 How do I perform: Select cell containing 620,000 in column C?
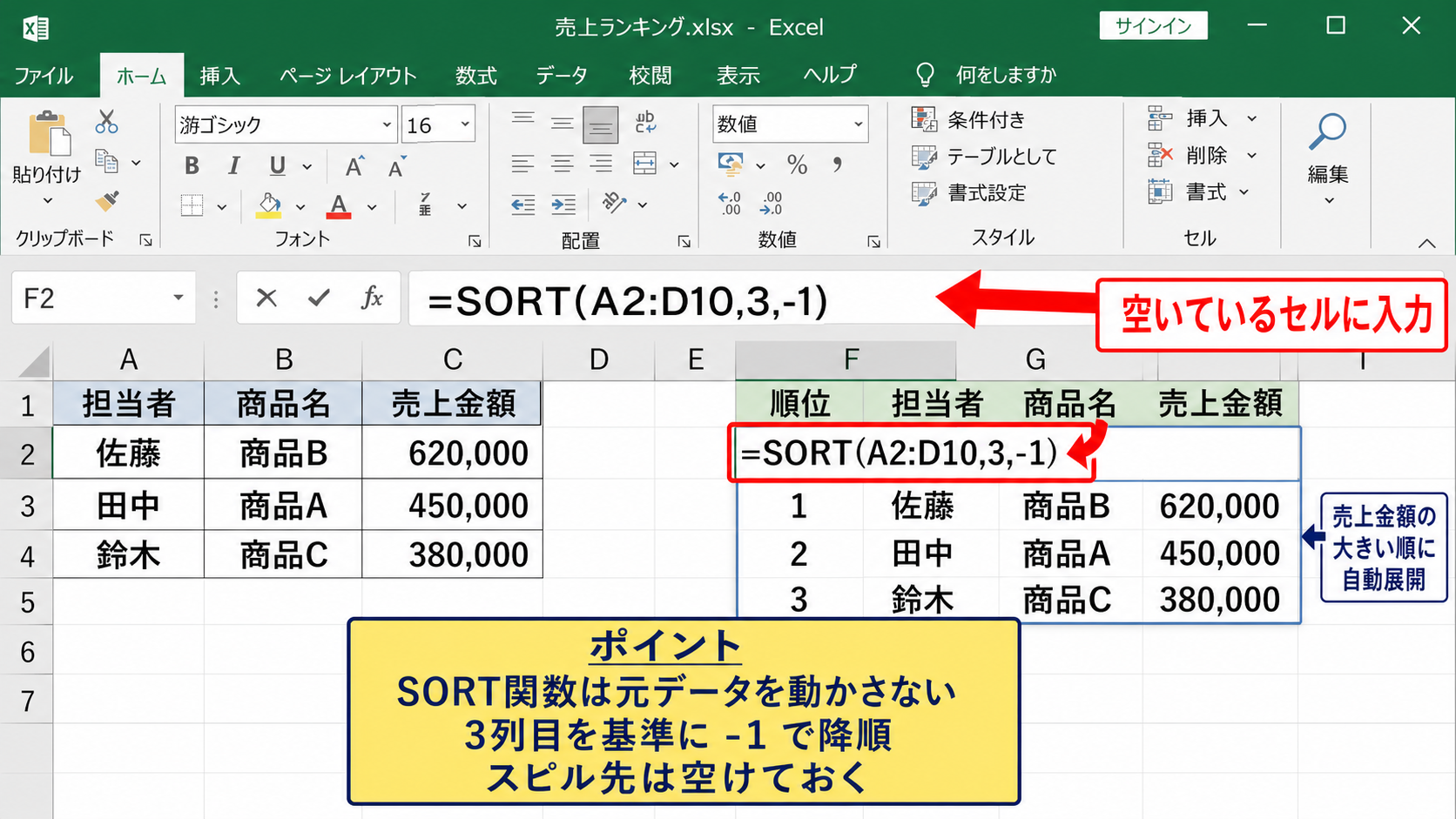click(452, 453)
